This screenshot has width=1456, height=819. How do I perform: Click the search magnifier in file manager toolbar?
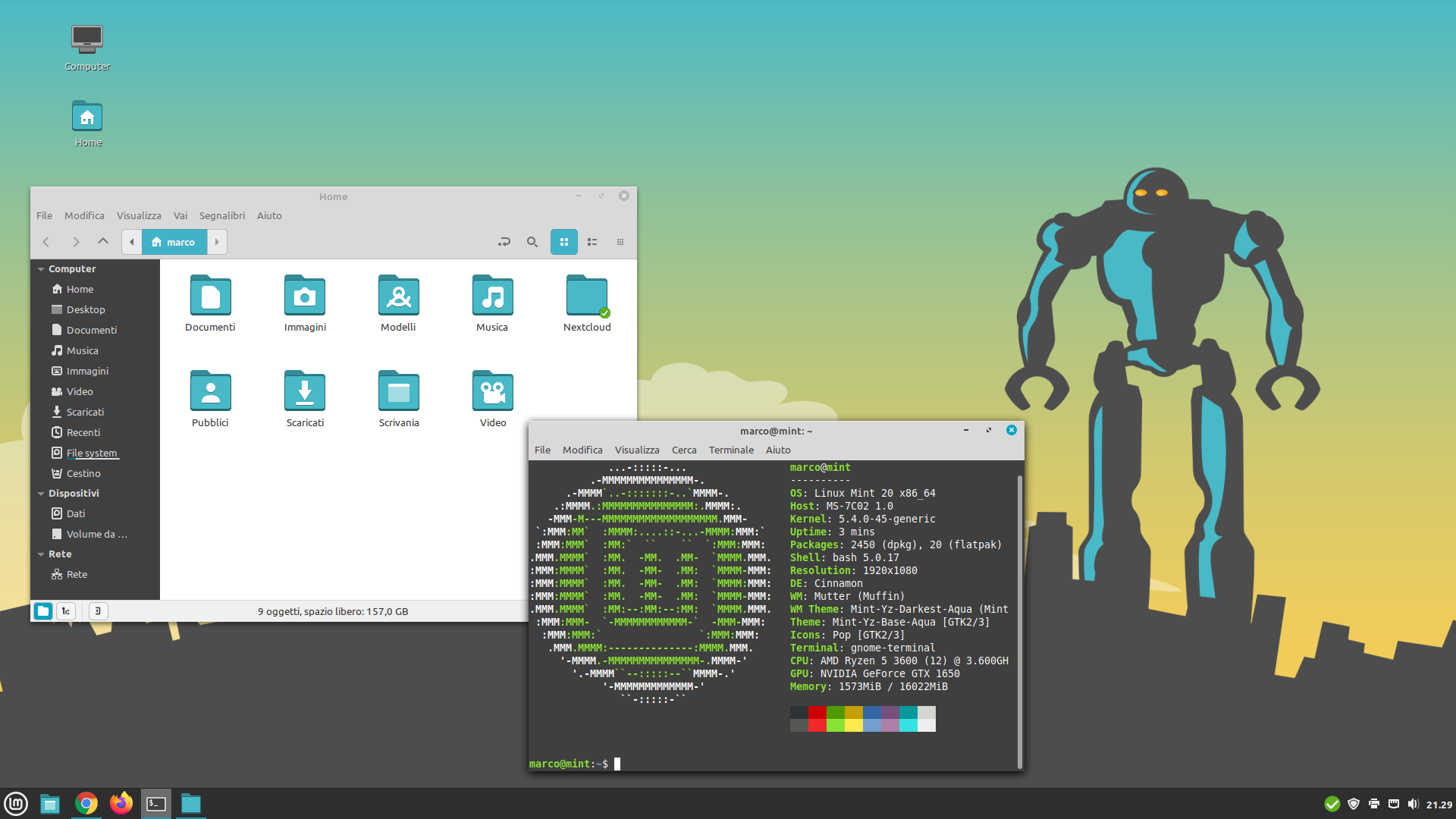532,242
